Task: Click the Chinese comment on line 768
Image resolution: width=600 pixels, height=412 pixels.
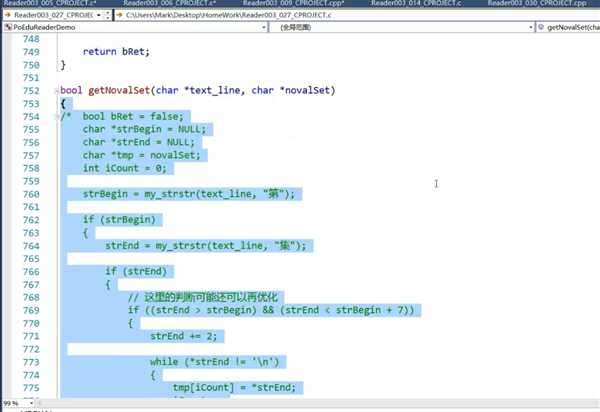Action: 203,297
